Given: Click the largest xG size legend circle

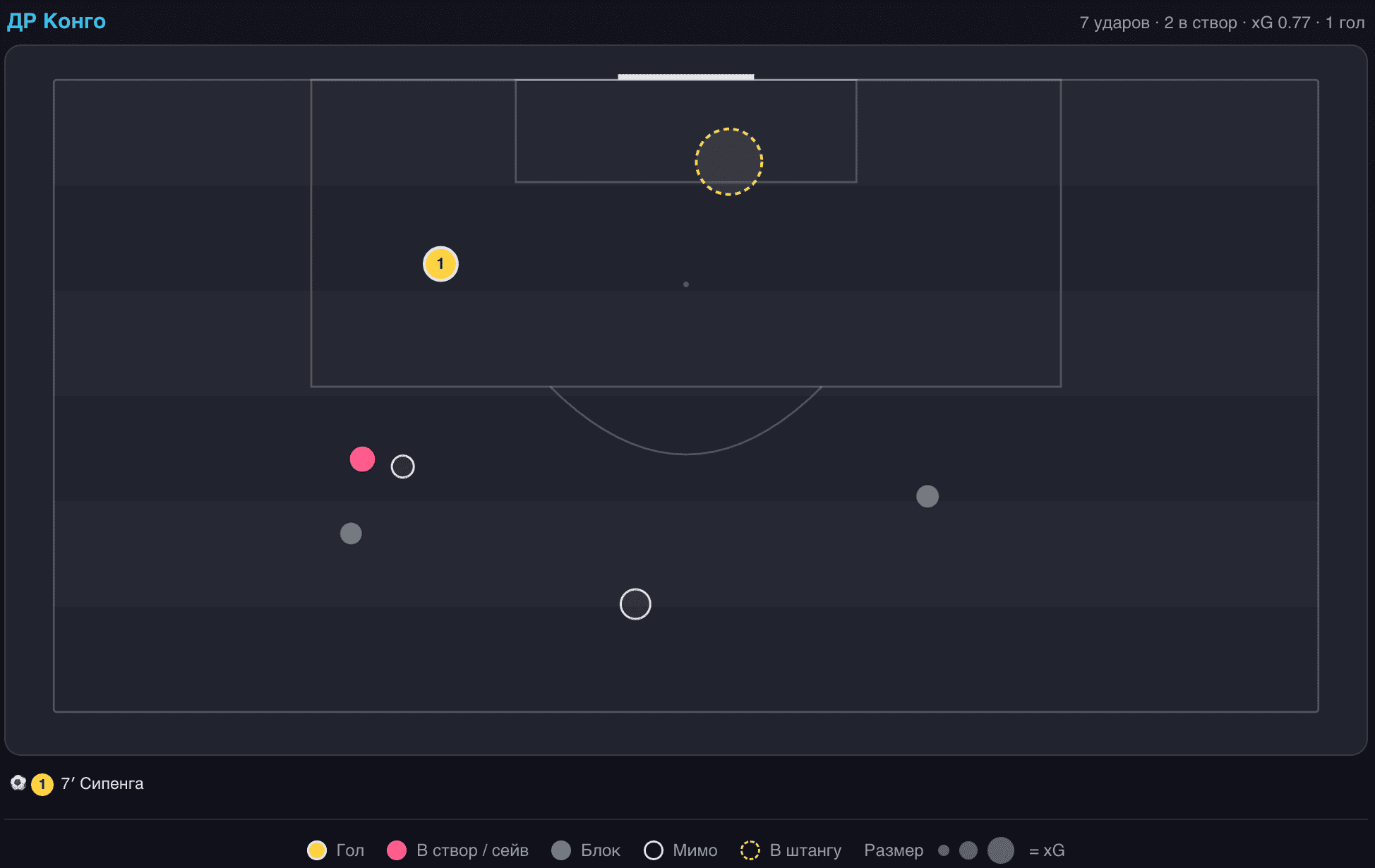Looking at the screenshot, I should (x=1001, y=850).
